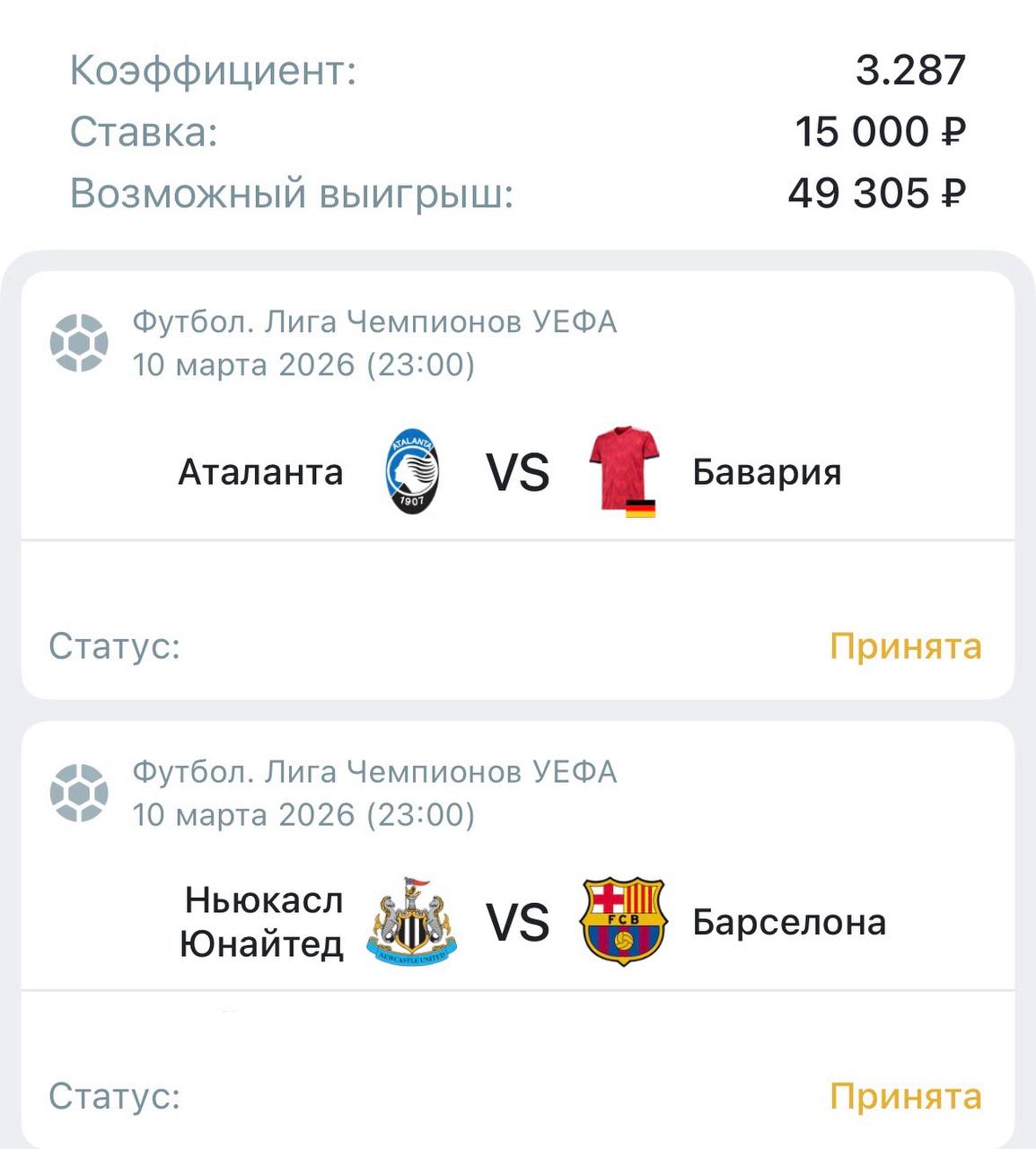Click the football icon beside Аталанта match header
This screenshot has height=1149, width=1036.
click(79, 343)
